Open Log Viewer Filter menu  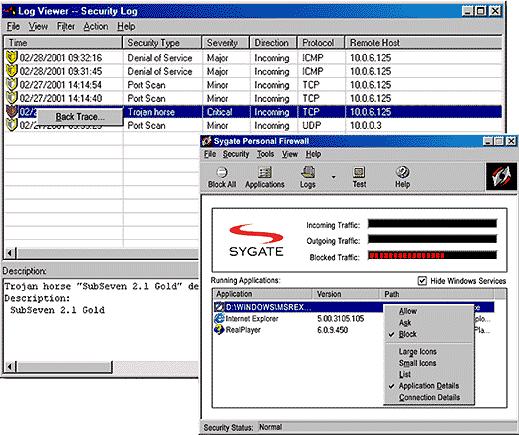click(x=66, y=26)
